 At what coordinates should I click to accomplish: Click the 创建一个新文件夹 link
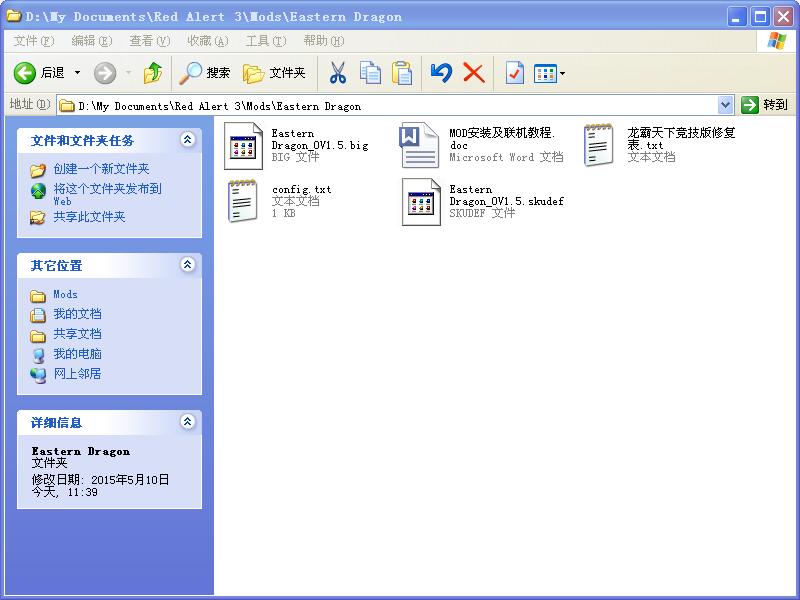(x=101, y=169)
